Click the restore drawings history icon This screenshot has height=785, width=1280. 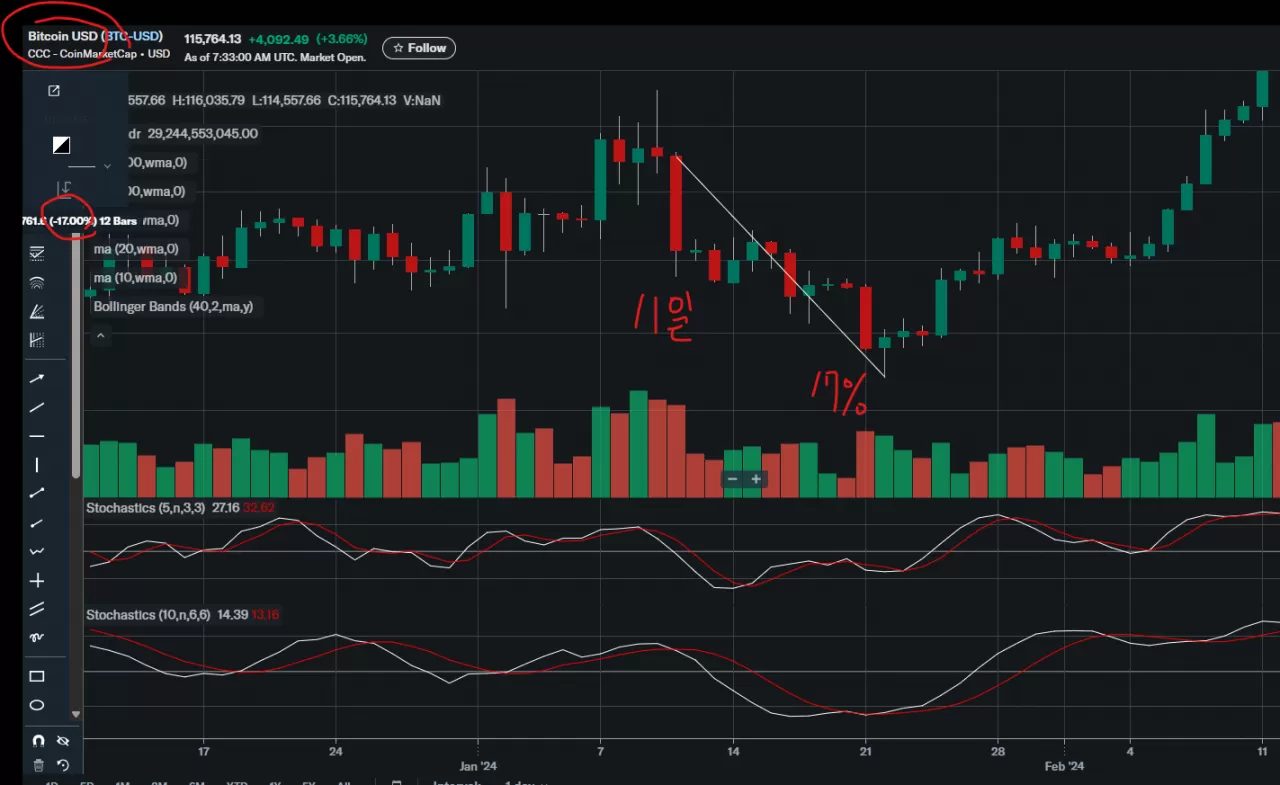62,765
